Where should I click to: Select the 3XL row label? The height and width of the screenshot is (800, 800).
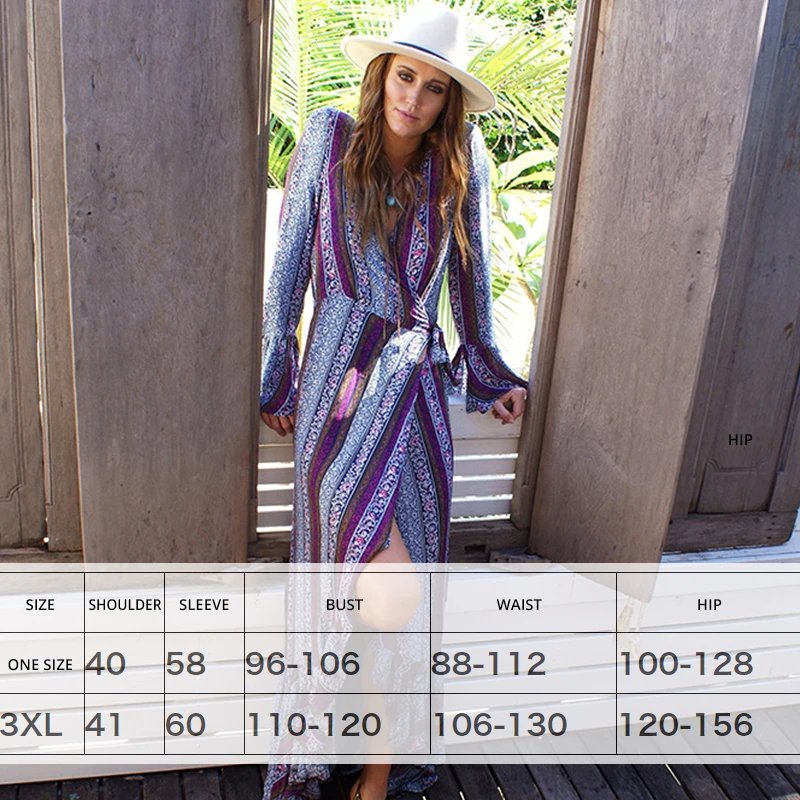pos(31,724)
